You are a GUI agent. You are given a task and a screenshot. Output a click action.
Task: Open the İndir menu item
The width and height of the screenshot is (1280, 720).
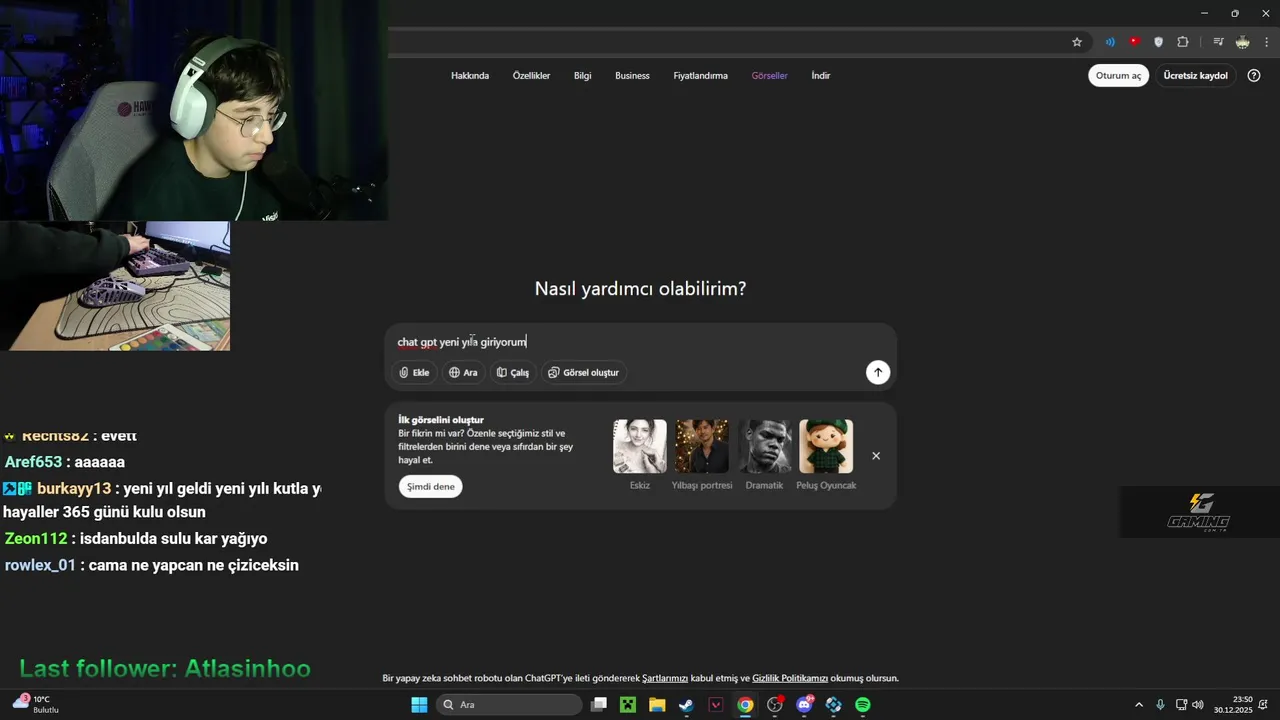click(x=821, y=76)
